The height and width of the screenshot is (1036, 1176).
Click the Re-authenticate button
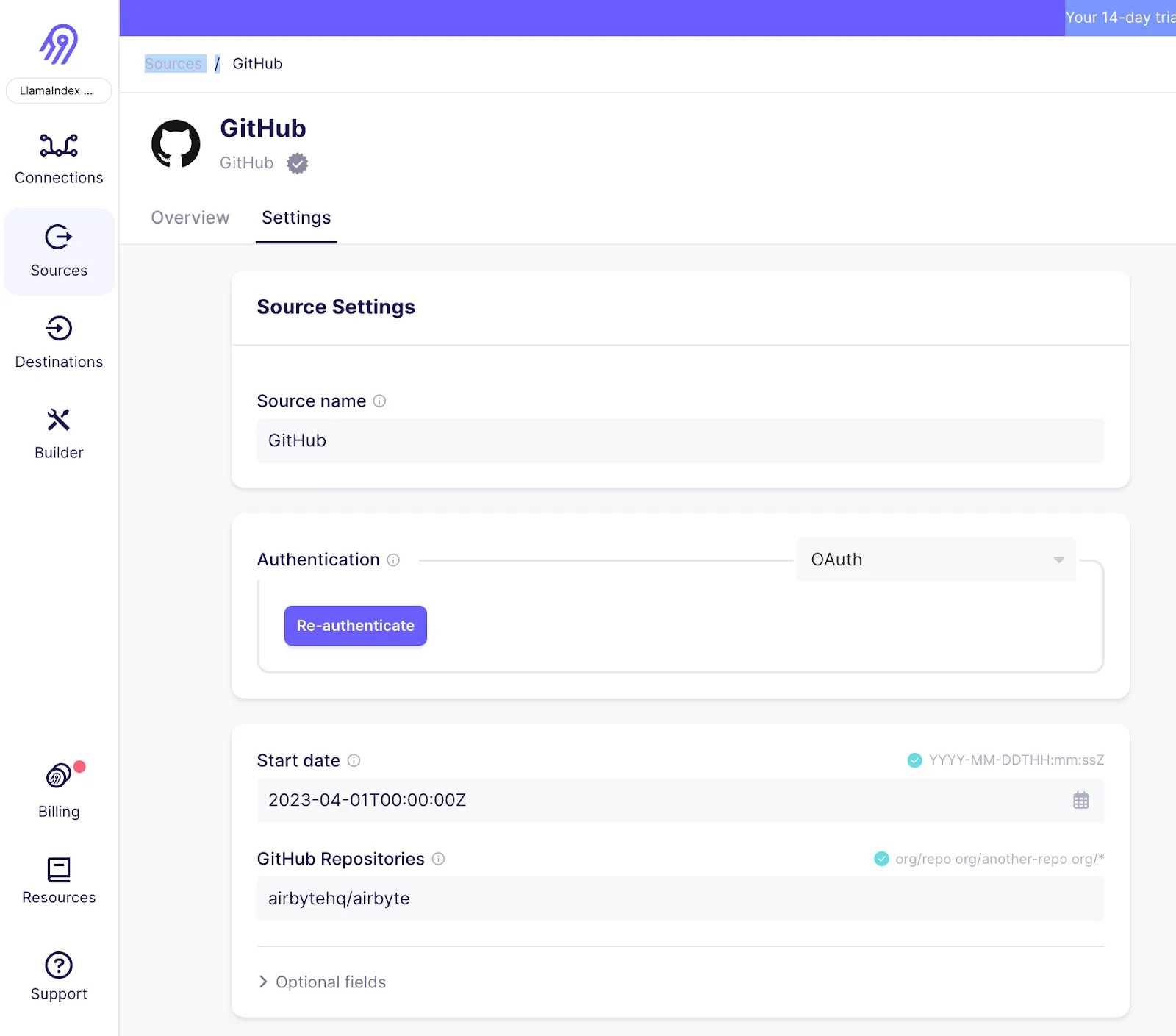click(x=356, y=626)
